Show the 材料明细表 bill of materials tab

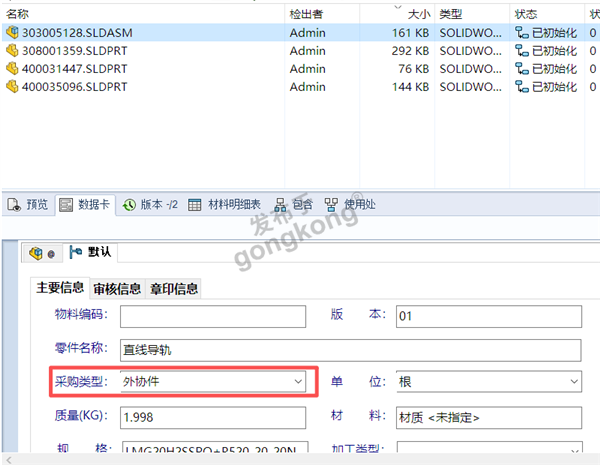click(225, 205)
